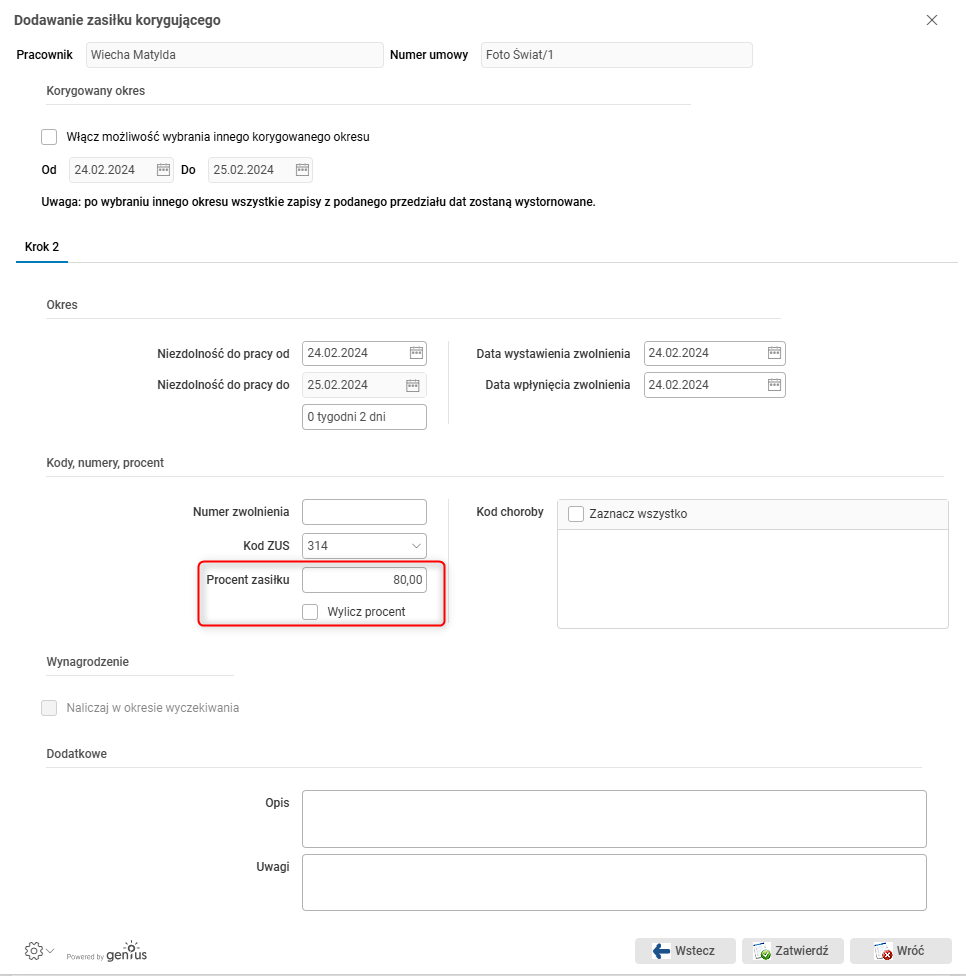The image size is (966, 976).
Task: Open the settings gear menu
Action: point(34,950)
